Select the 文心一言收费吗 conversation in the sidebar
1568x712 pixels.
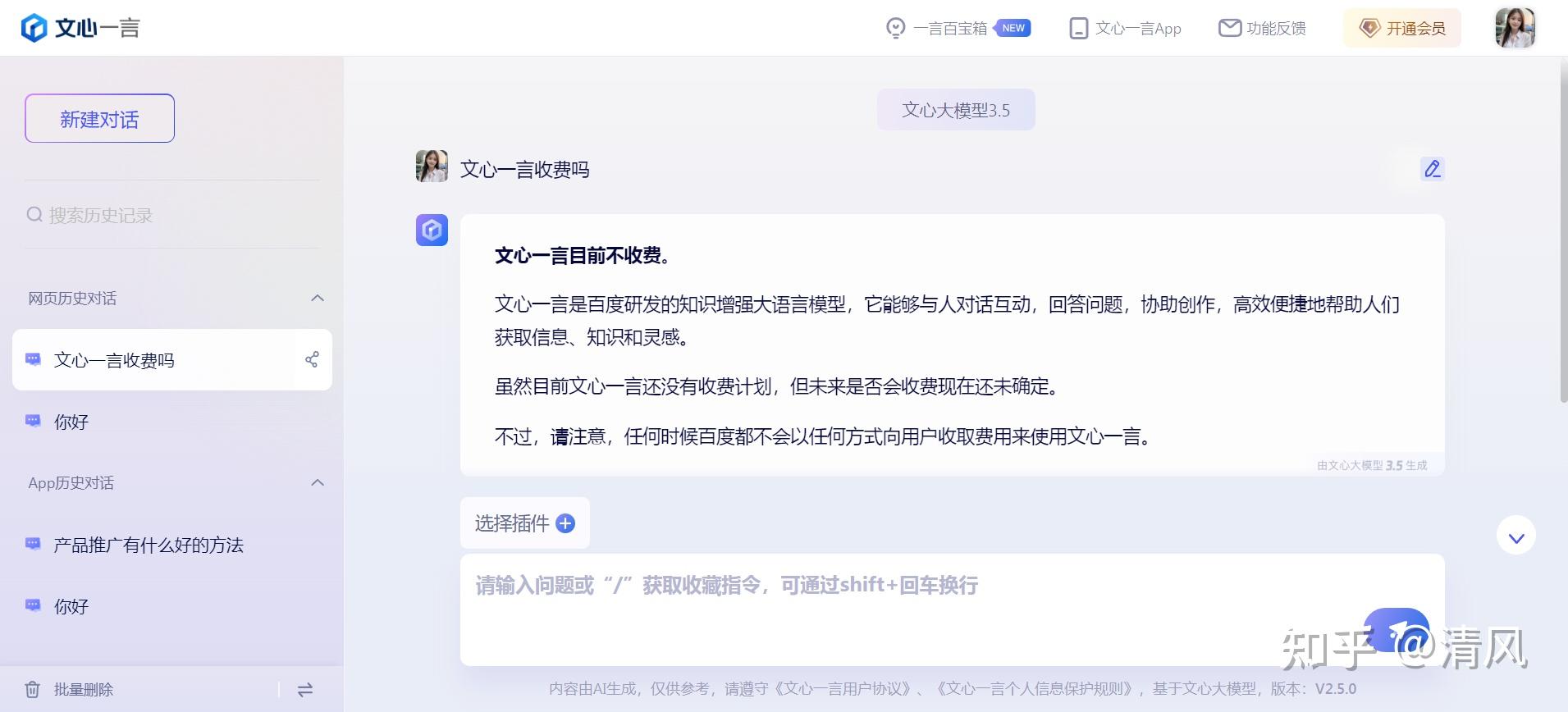[x=172, y=359]
